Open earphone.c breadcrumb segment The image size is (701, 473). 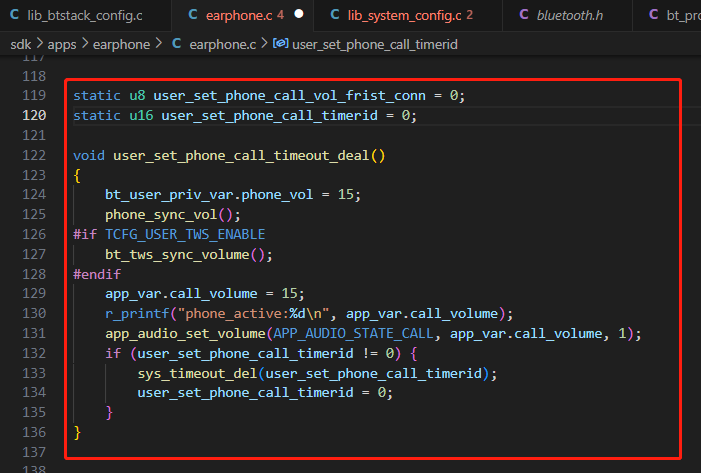tap(223, 44)
